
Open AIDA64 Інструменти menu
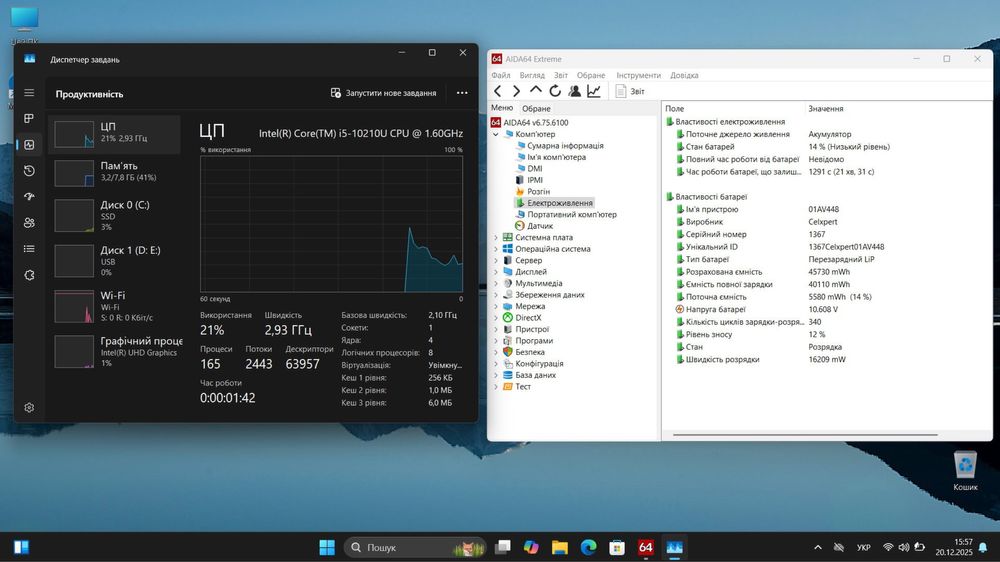(638, 75)
